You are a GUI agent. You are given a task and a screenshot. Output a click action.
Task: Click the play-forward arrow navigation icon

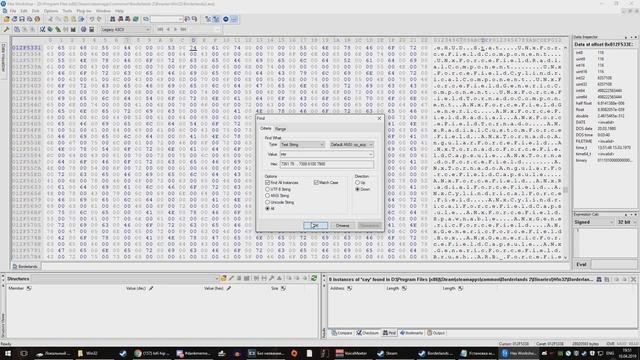pos(176,29)
